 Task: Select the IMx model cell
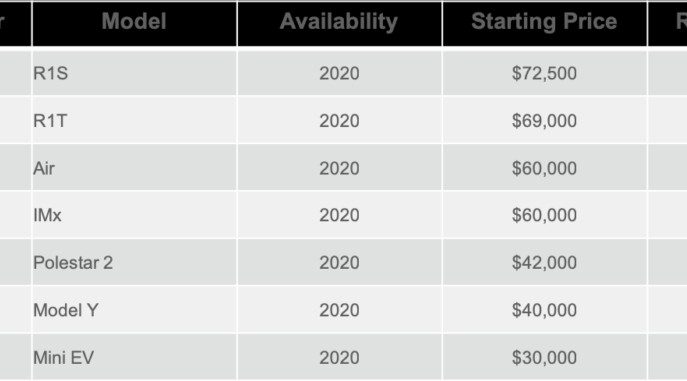tap(135, 215)
